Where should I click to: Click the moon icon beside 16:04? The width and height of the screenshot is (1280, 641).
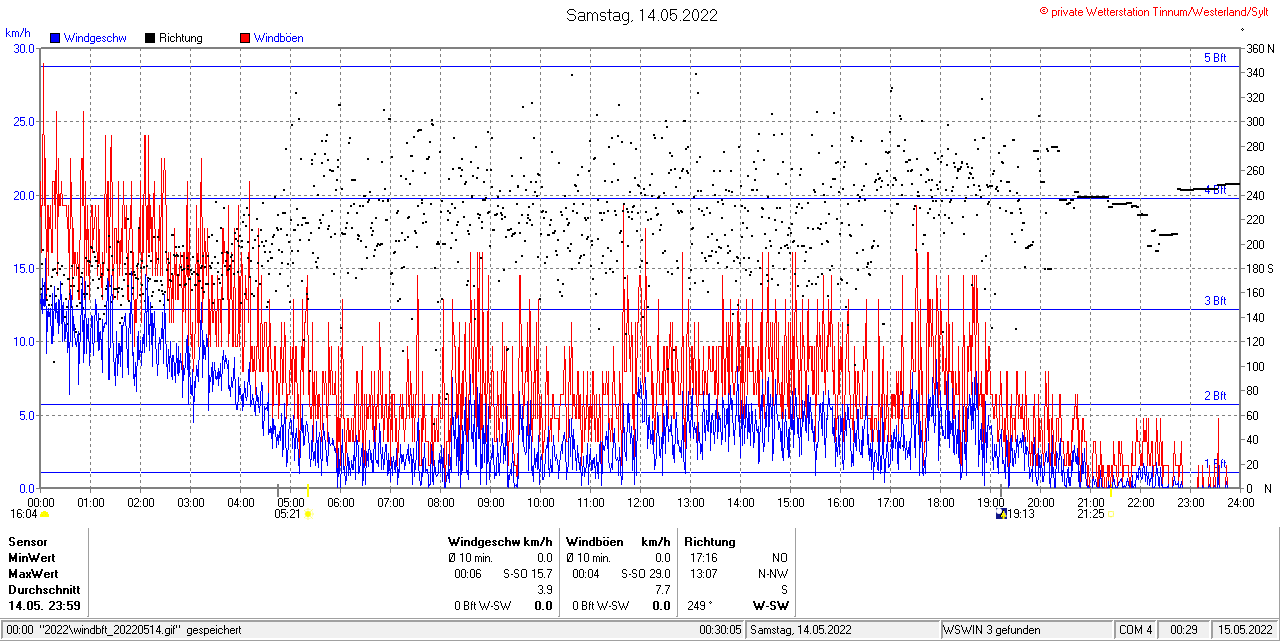[x=44, y=514]
